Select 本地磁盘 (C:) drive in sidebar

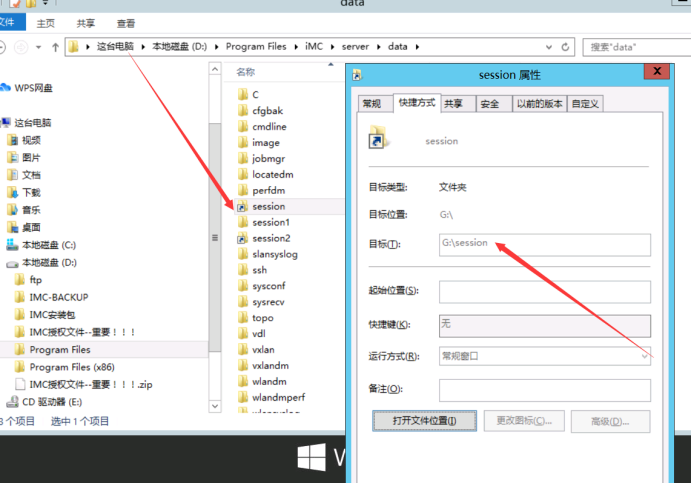pos(49,245)
